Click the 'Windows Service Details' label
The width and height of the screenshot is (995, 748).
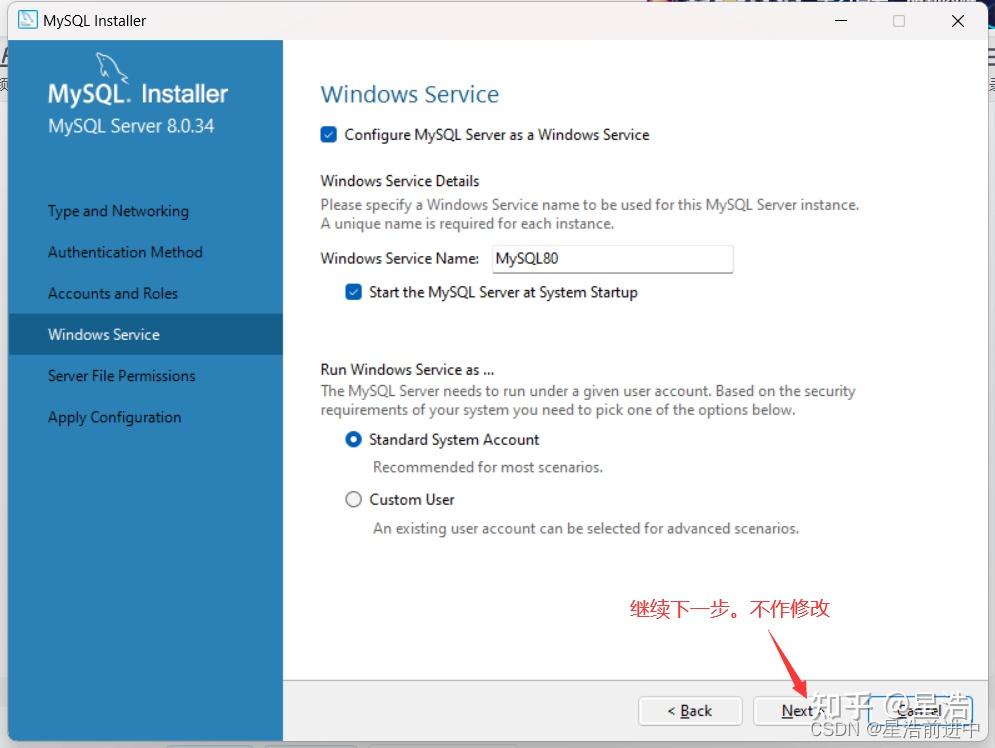tap(400, 181)
